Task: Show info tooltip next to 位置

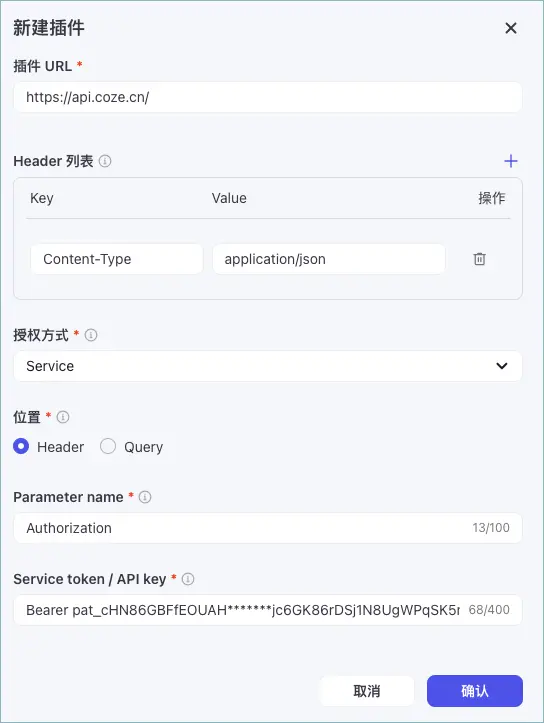Action: 63,417
